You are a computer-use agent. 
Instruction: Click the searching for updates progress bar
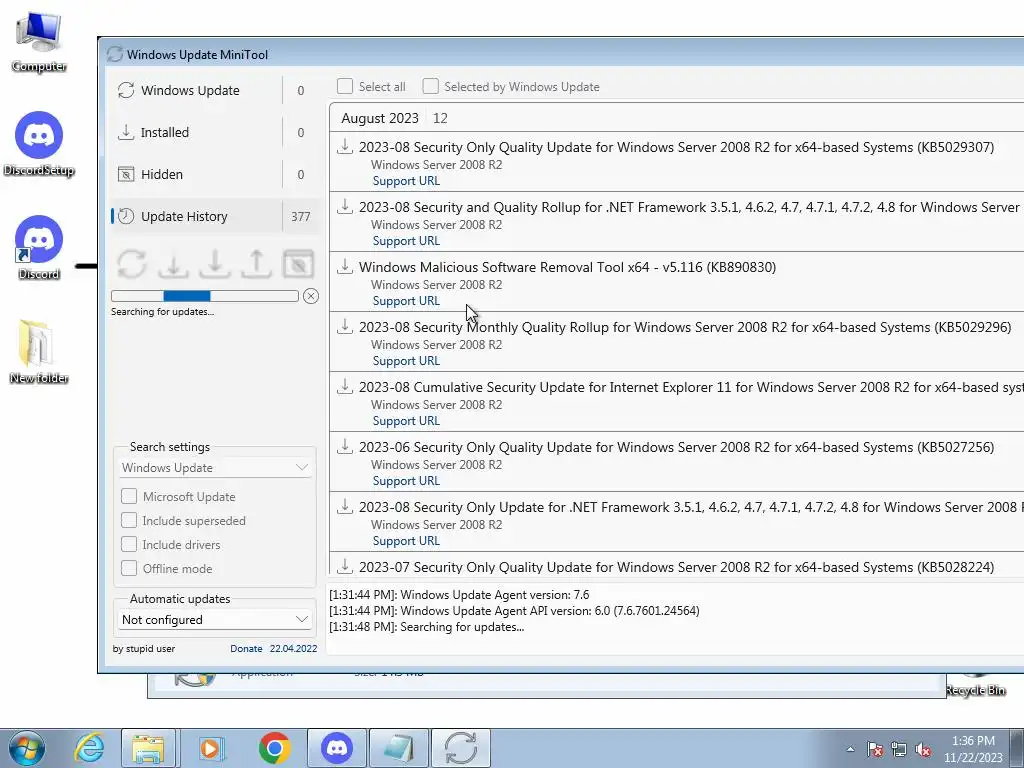[205, 296]
